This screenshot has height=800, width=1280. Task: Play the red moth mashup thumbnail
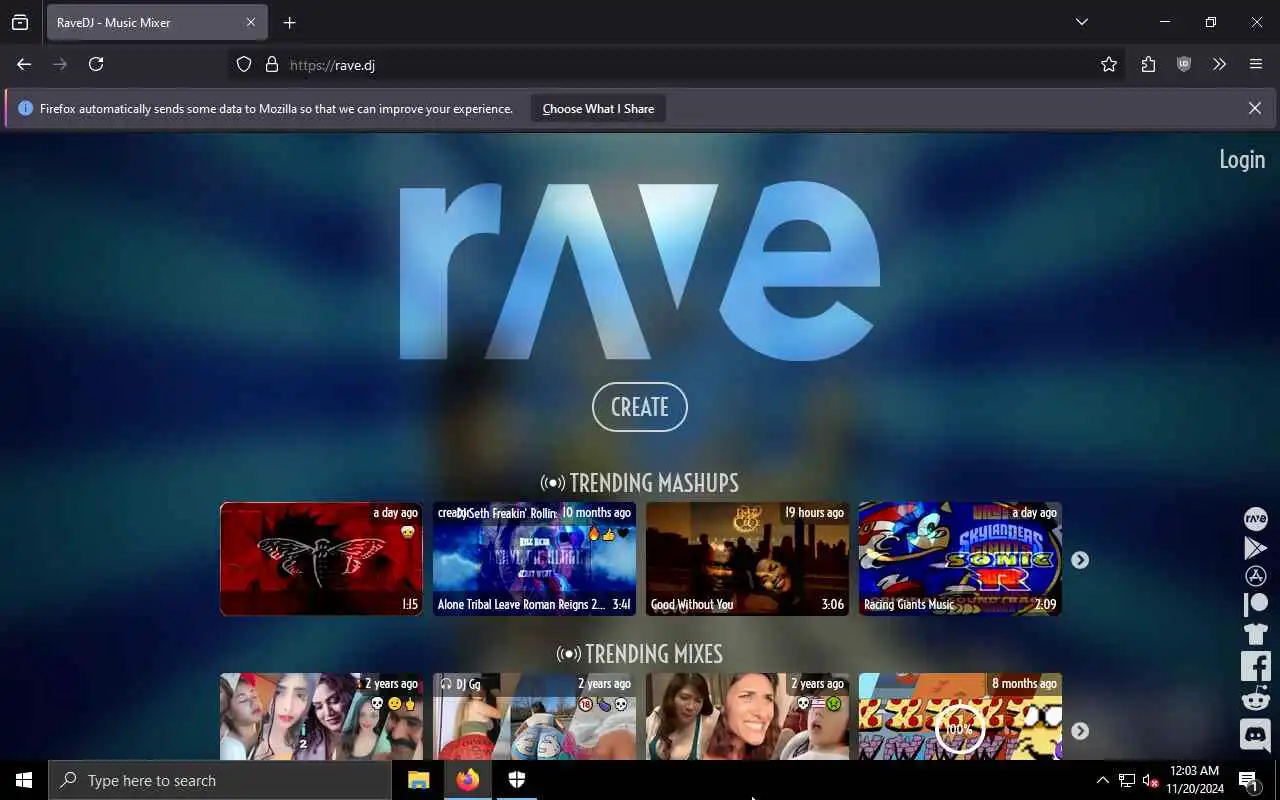[x=321, y=558]
